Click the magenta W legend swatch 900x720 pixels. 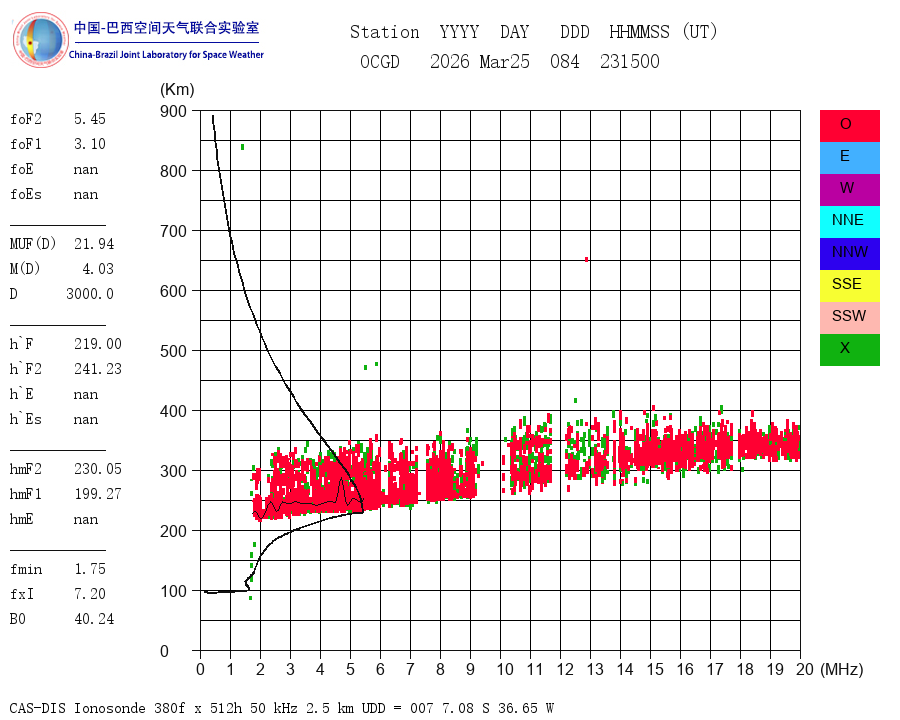click(x=849, y=189)
